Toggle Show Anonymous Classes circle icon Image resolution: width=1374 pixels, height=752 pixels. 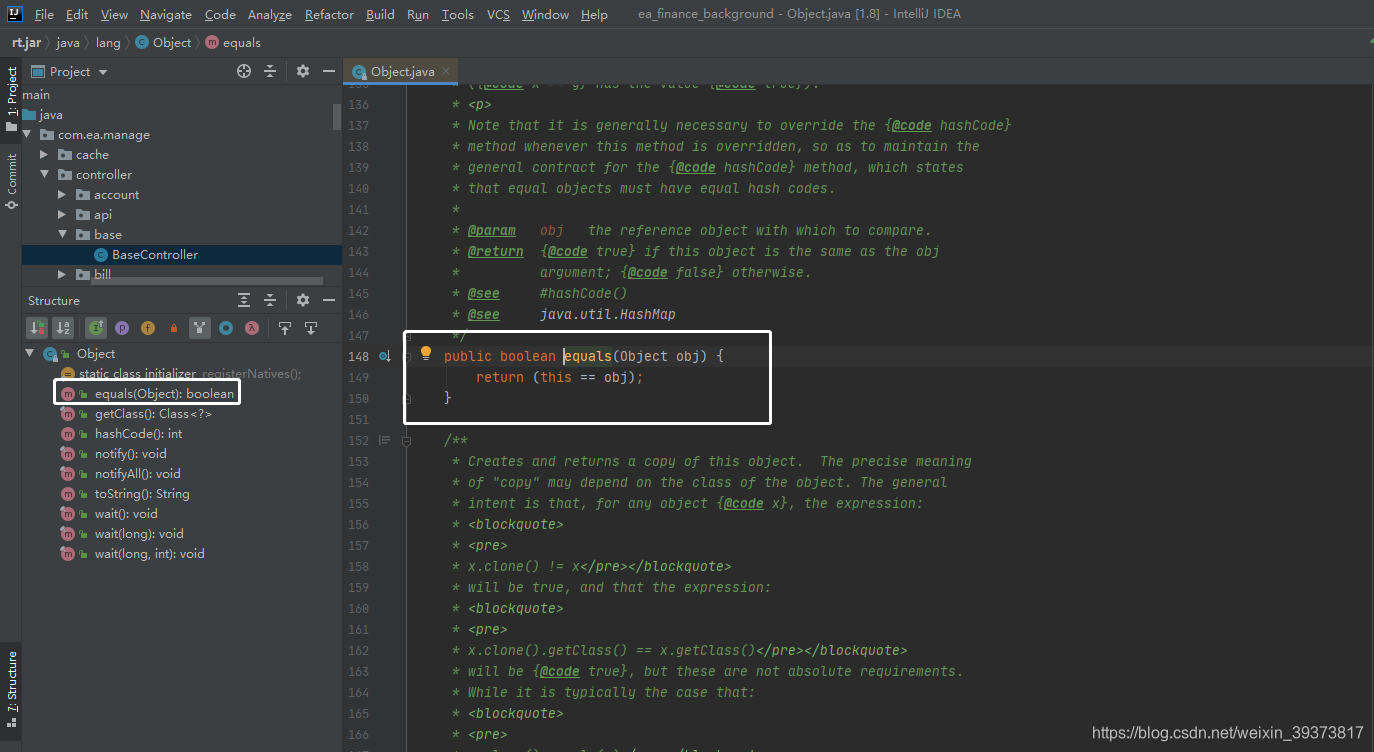click(226, 327)
